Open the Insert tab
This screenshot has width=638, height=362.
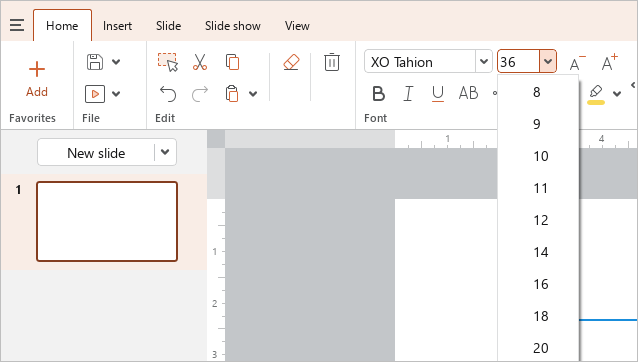tap(117, 26)
